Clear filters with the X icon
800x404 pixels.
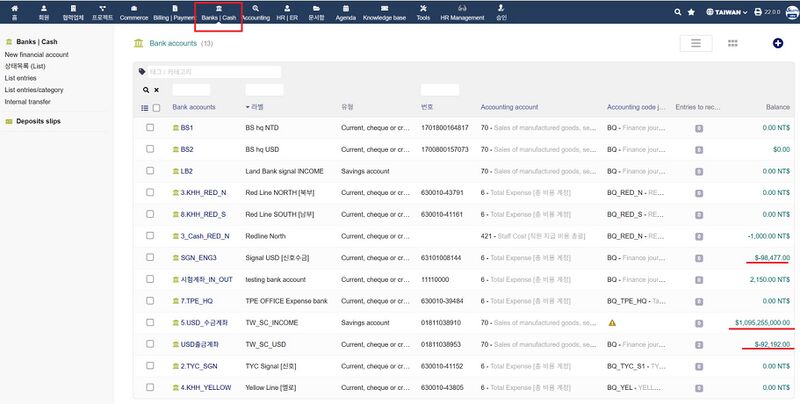[156, 90]
